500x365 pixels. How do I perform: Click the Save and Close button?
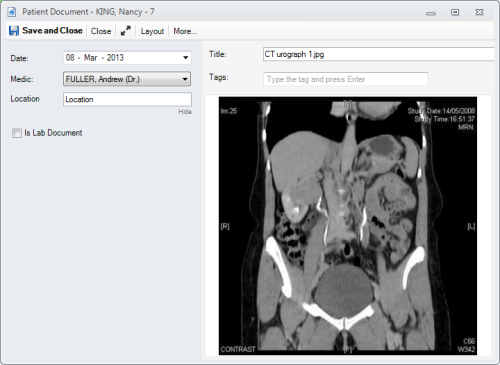(x=46, y=31)
